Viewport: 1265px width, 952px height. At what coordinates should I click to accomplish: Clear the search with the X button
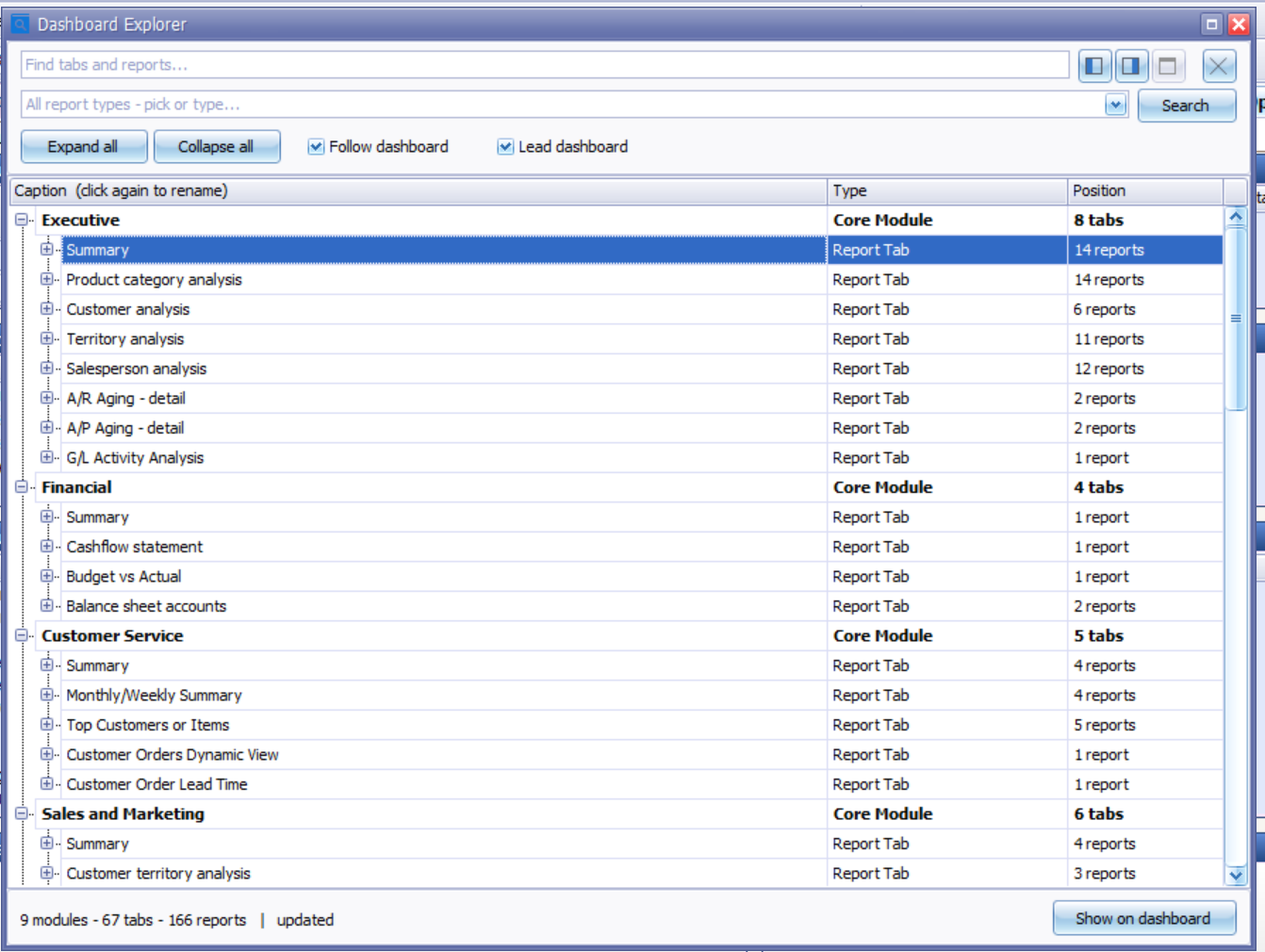(1219, 65)
